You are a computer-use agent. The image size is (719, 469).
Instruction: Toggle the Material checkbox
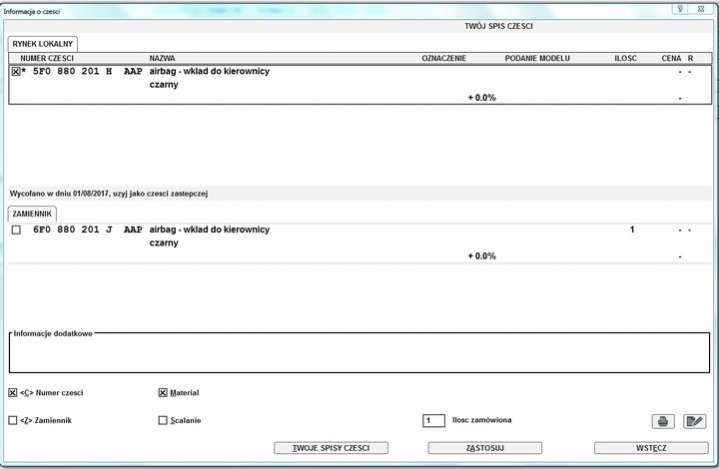(x=163, y=392)
